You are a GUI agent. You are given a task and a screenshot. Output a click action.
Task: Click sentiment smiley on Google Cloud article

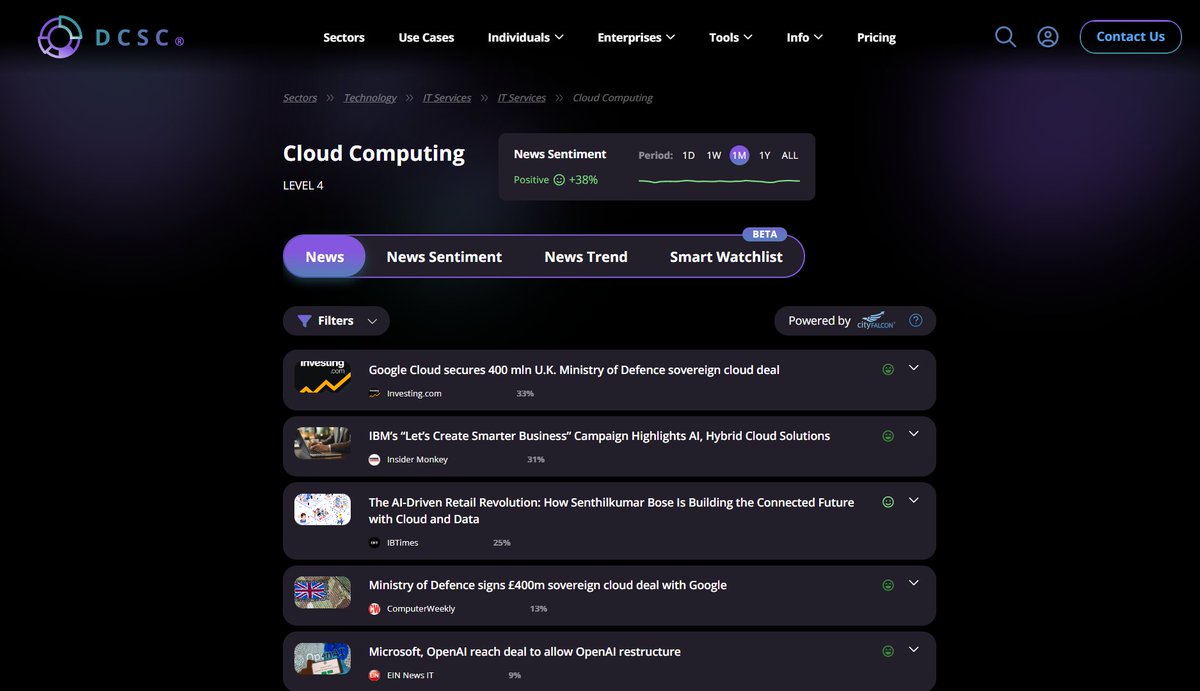click(888, 369)
